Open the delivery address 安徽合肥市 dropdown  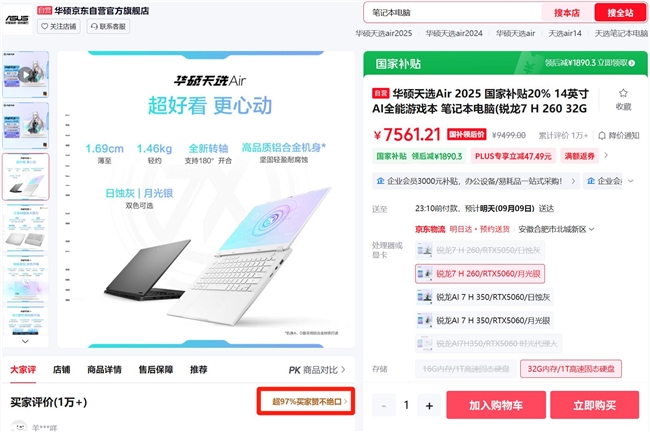(x=556, y=229)
